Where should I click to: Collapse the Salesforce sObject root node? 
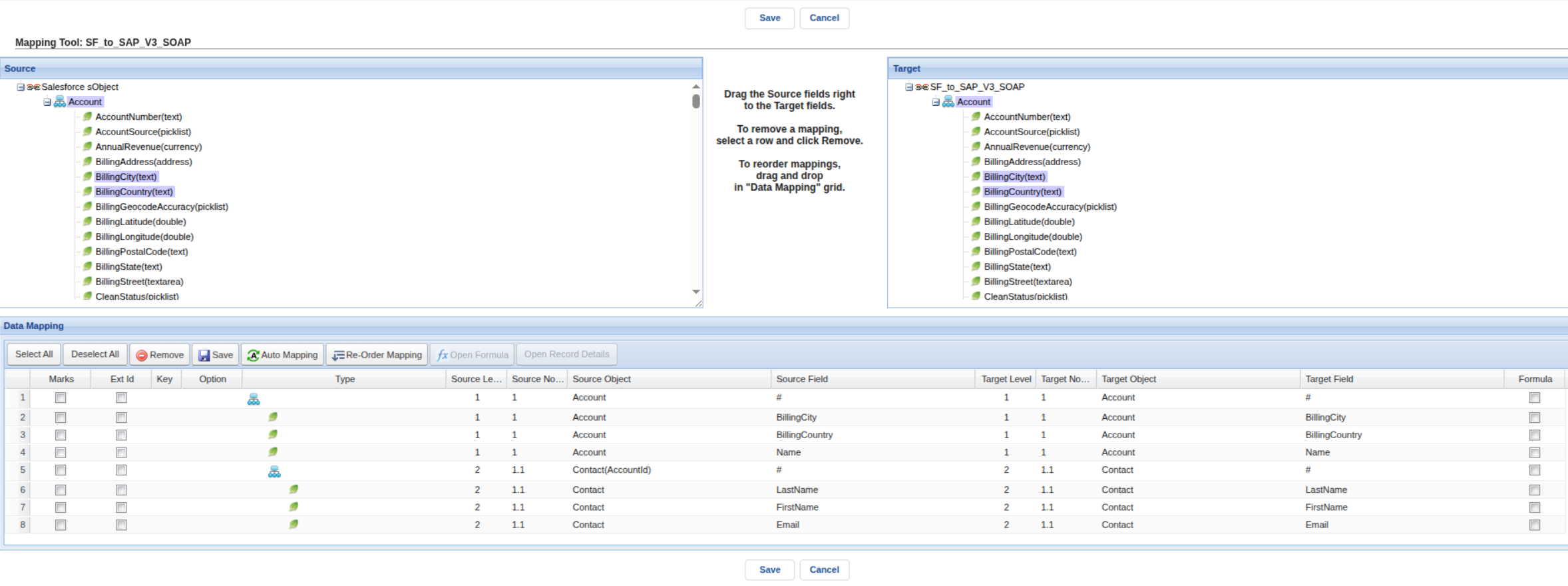tap(21, 87)
